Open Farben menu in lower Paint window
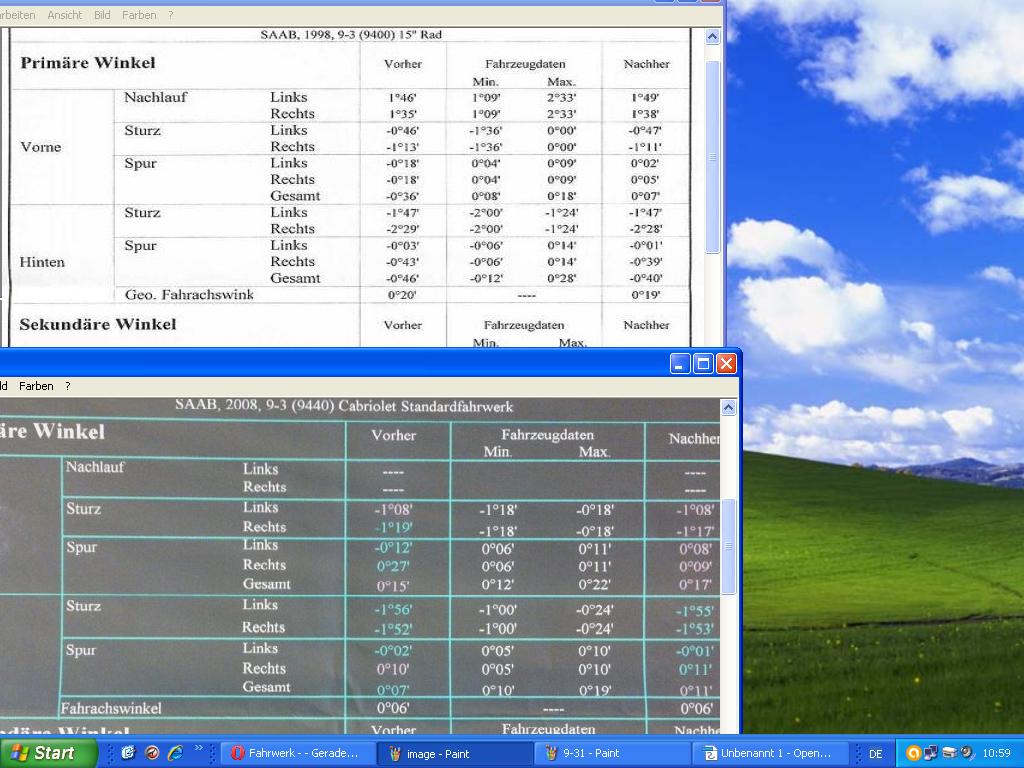This screenshot has height=768, width=1024. (x=36, y=386)
